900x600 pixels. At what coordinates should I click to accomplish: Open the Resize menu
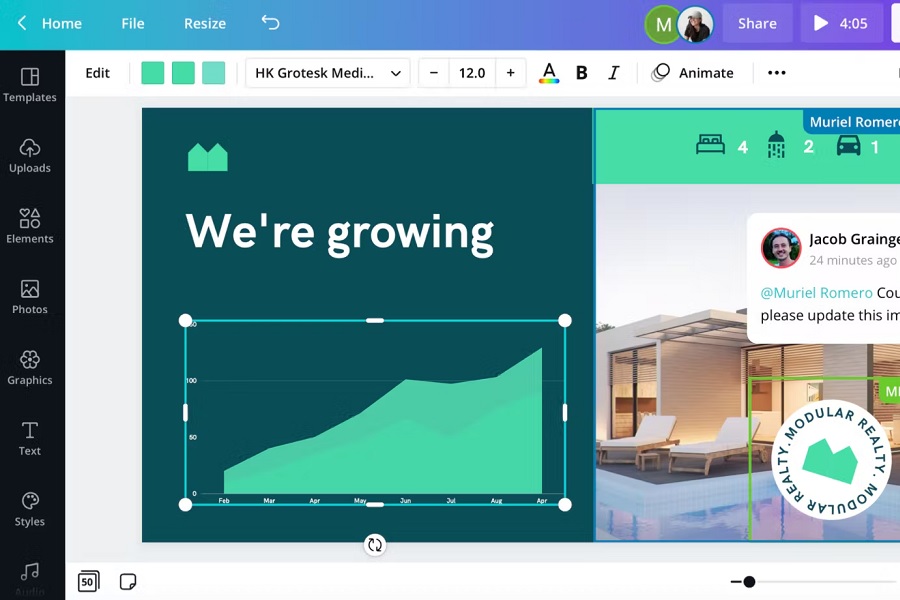205,23
